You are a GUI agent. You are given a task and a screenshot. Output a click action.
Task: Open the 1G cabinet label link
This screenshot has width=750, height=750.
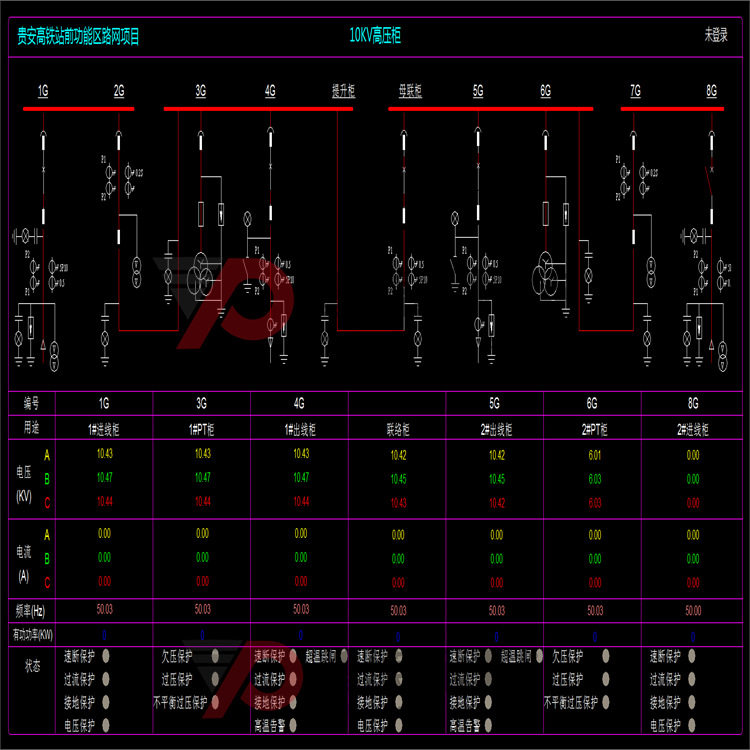click(x=43, y=91)
